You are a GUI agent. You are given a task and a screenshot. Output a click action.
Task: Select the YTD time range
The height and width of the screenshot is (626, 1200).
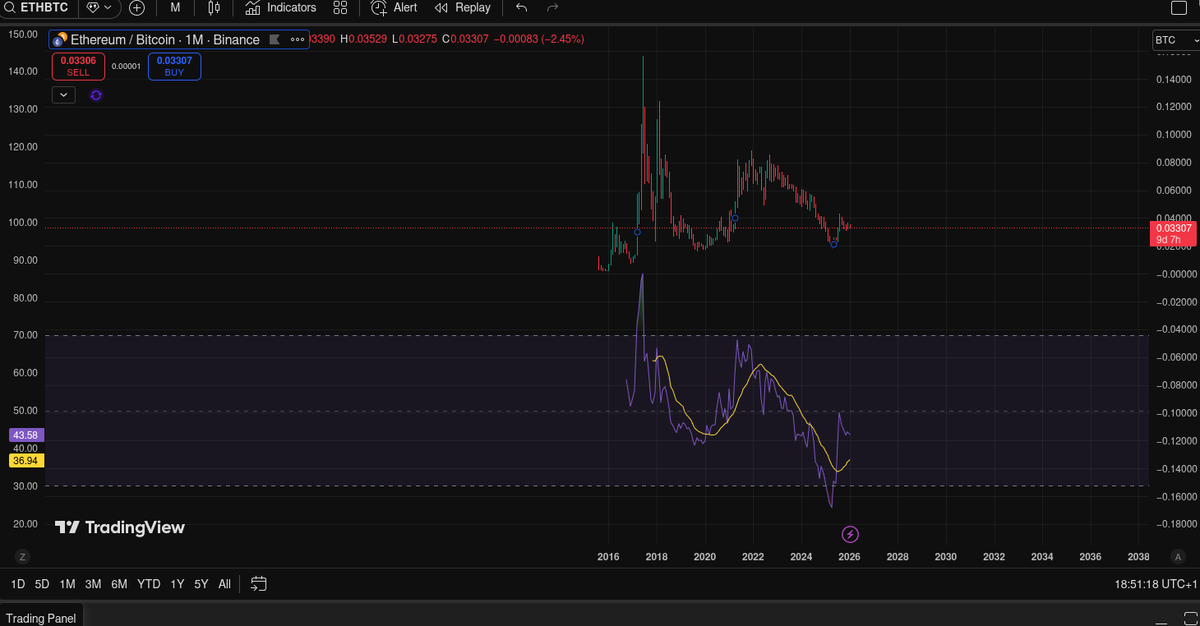click(149, 584)
